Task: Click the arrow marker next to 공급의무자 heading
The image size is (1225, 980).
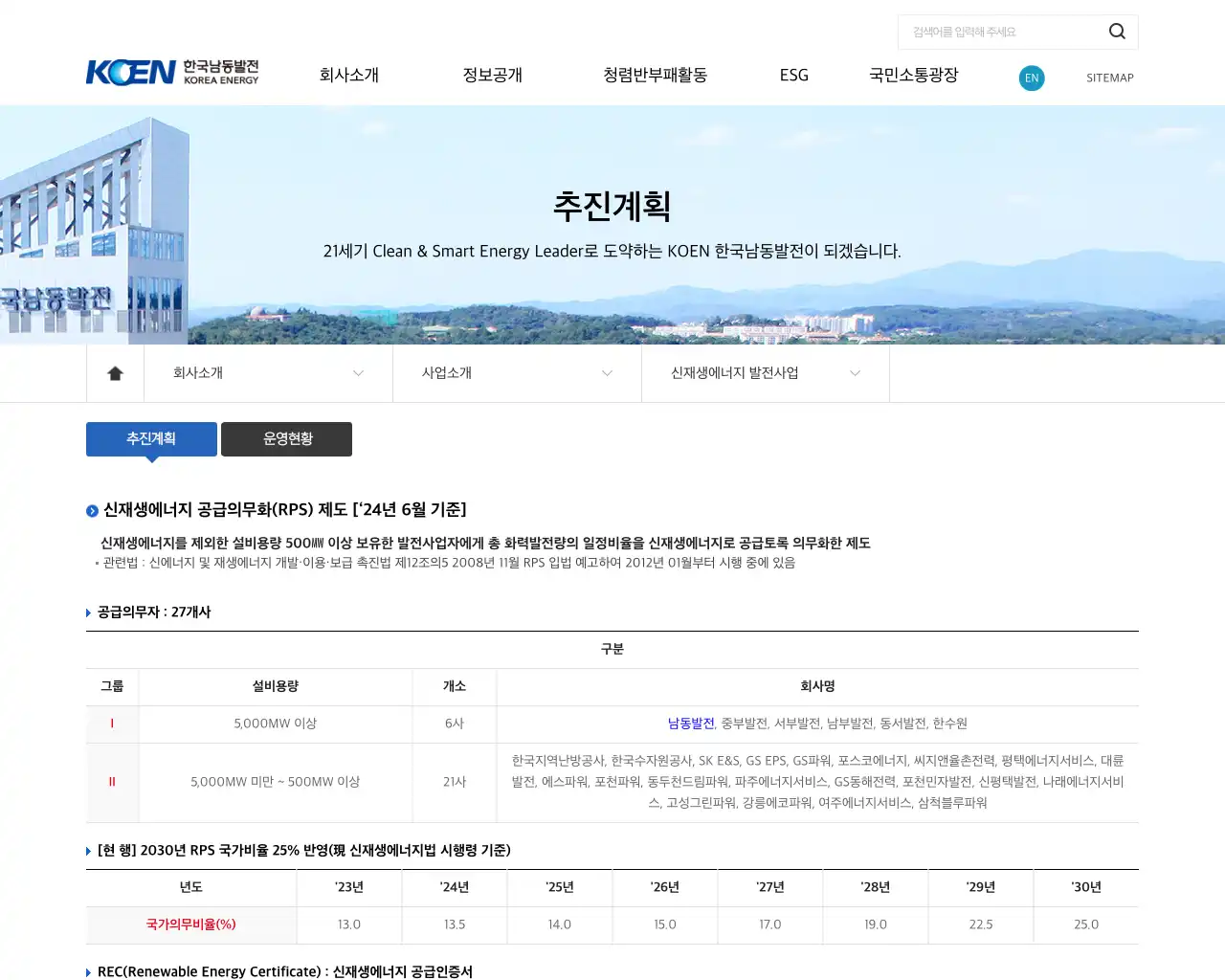Action: click(88, 612)
